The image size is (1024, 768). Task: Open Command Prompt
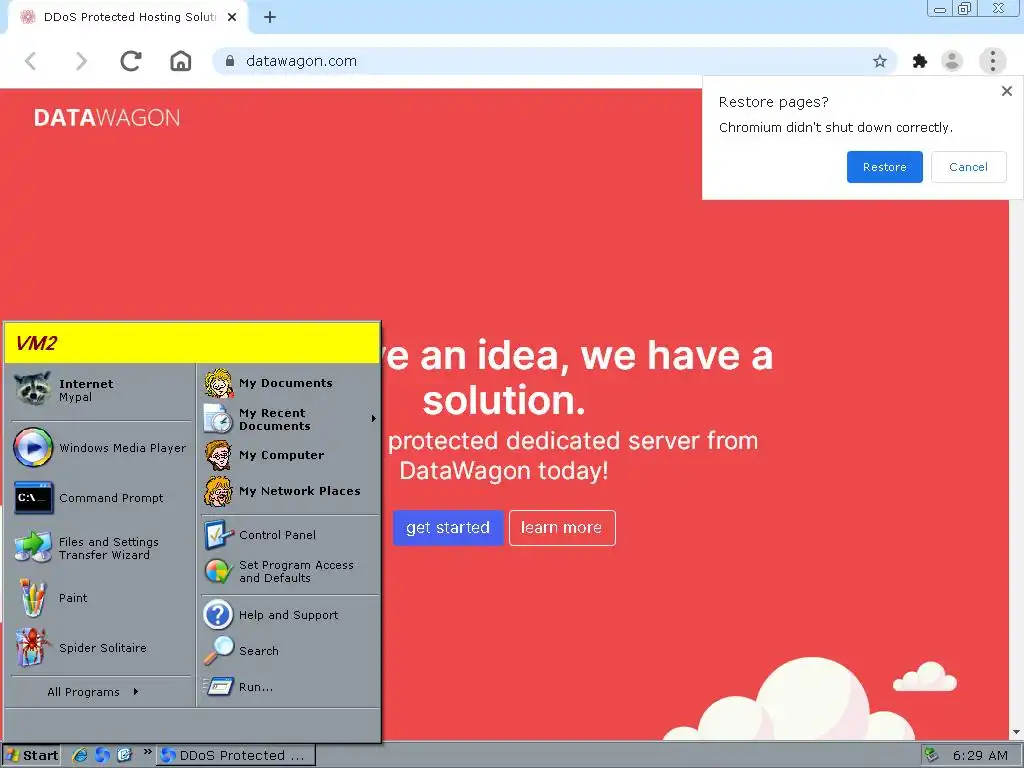pos(101,498)
